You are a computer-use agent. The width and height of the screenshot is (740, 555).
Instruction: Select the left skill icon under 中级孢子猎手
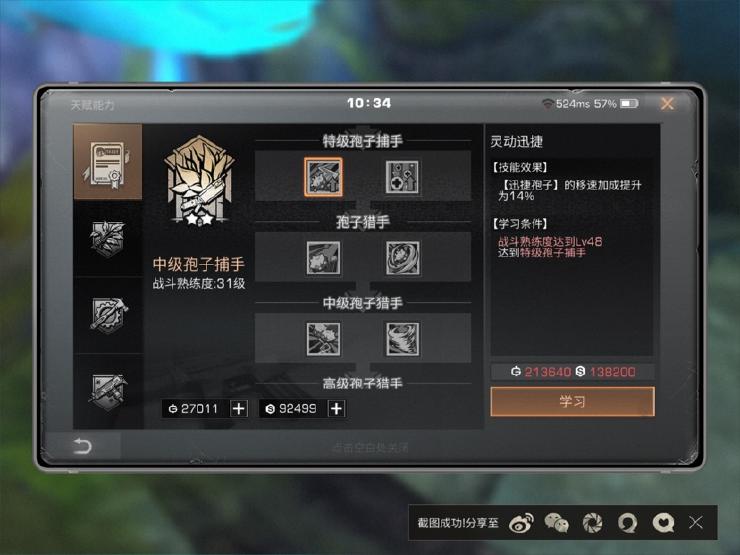point(323,339)
